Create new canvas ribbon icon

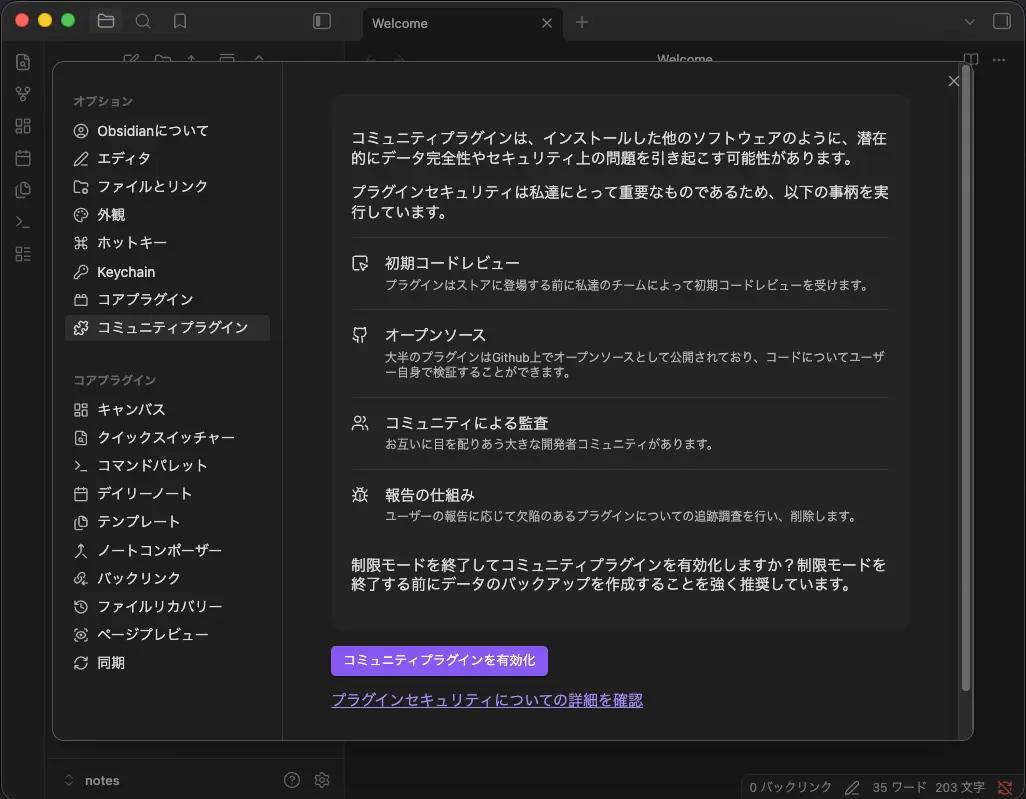[x=23, y=126]
